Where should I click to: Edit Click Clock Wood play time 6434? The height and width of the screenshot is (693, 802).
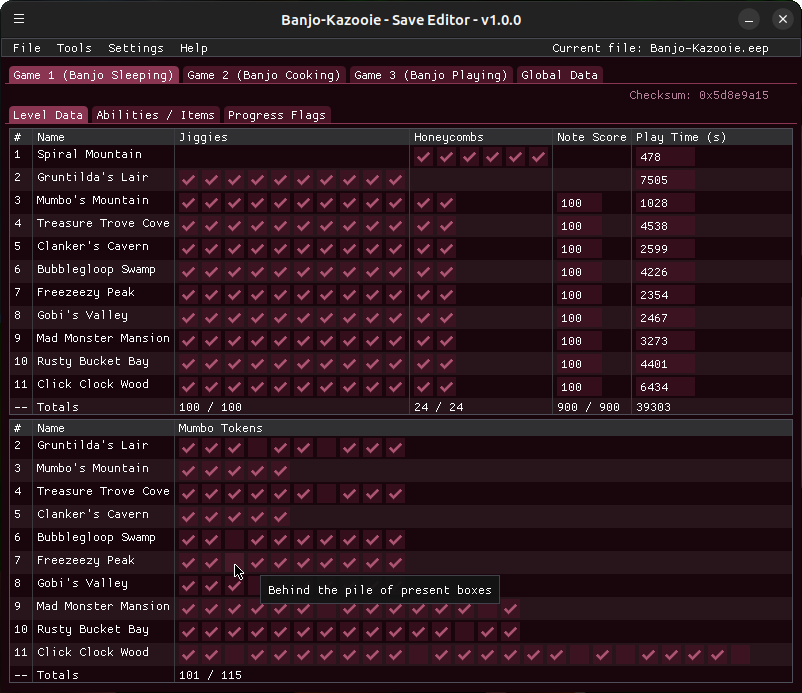(665, 387)
